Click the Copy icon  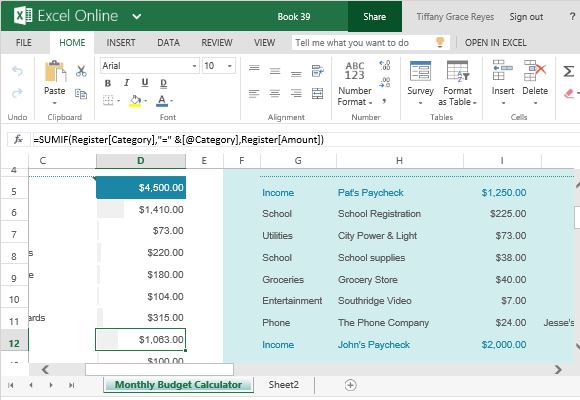[x=81, y=94]
